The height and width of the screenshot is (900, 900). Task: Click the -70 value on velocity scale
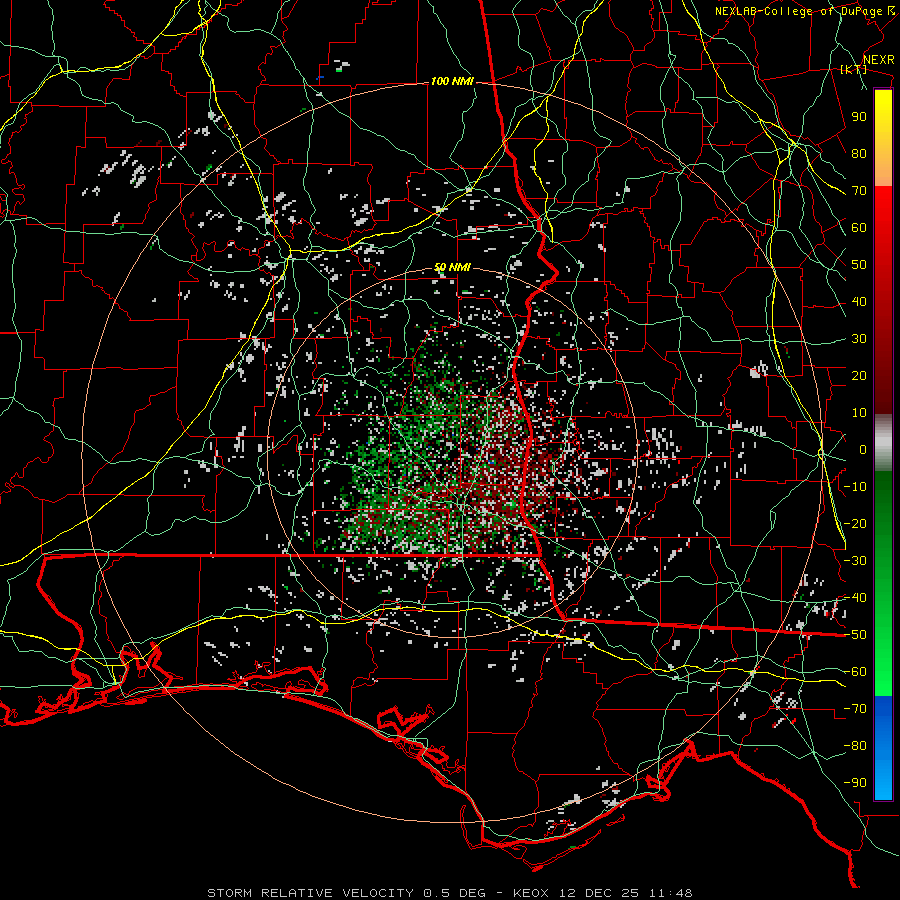point(855,709)
